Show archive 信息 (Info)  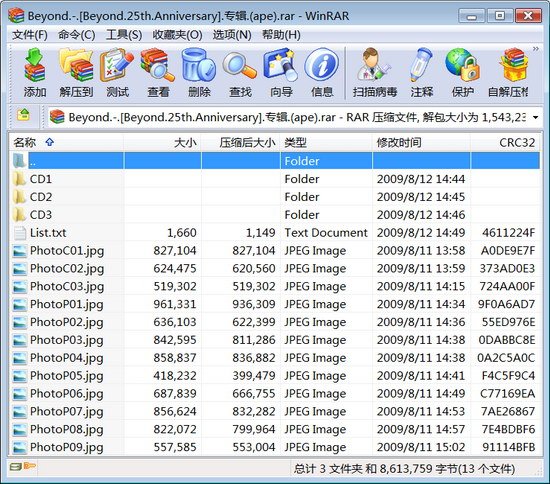[x=322, y=65]
